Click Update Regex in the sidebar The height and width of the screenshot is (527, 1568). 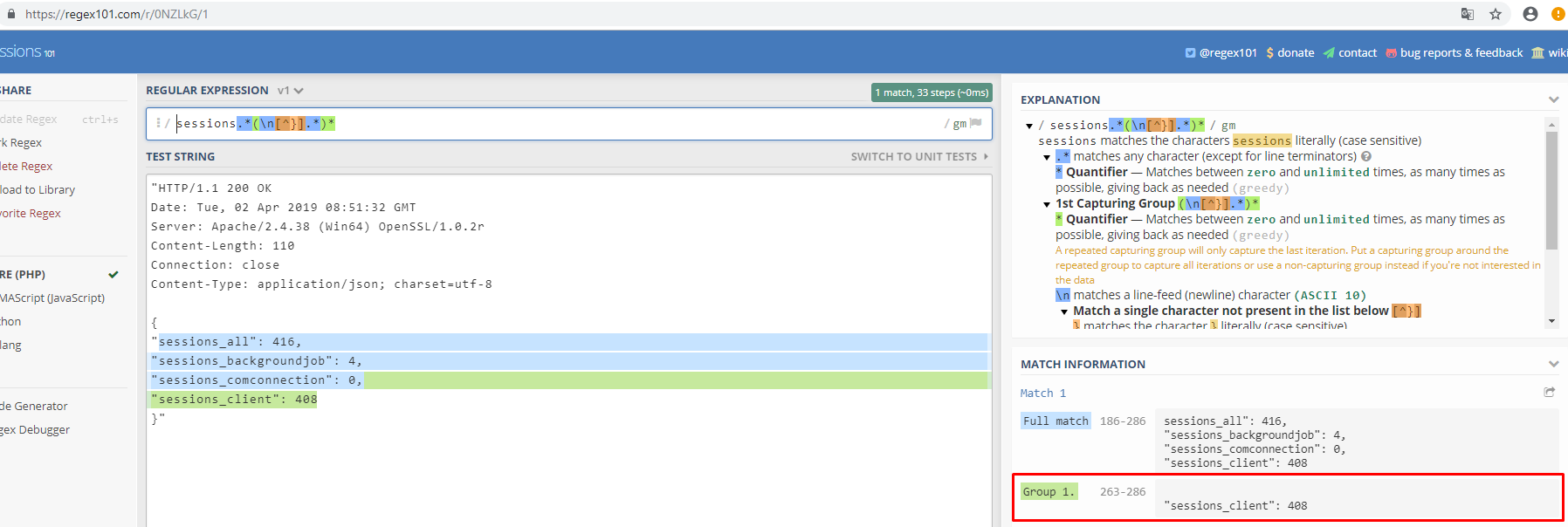[x=28, y=119]
